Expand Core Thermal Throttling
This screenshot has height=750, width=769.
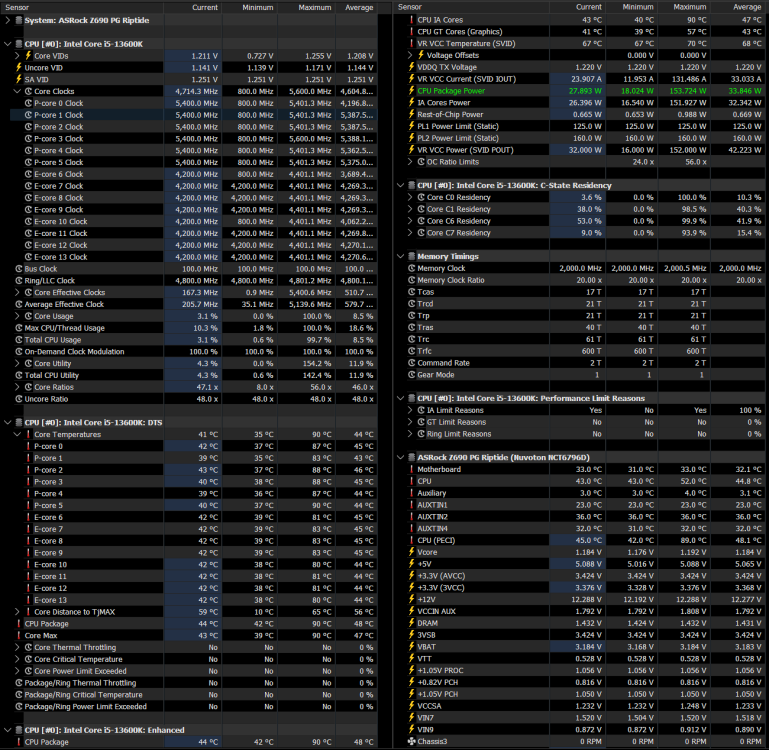click(x=18, y=647)
